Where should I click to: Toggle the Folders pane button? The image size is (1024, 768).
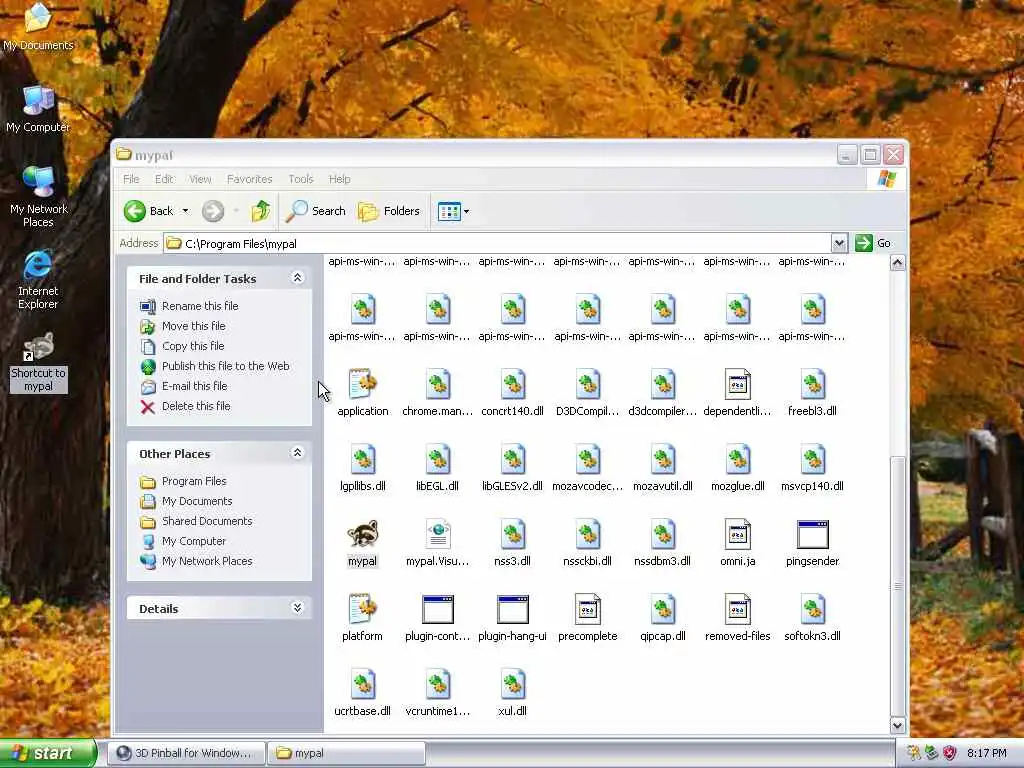pos(389,211)
